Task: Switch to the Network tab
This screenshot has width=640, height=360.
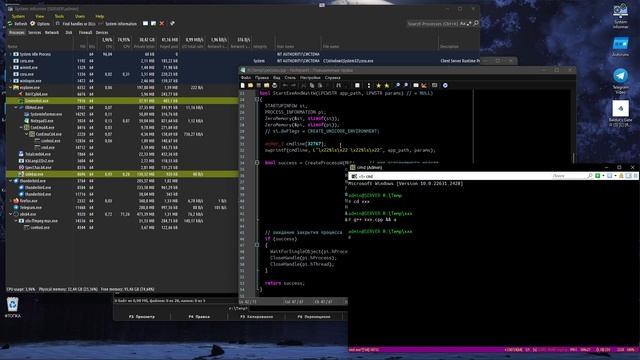Action: (x=52, y=33)
